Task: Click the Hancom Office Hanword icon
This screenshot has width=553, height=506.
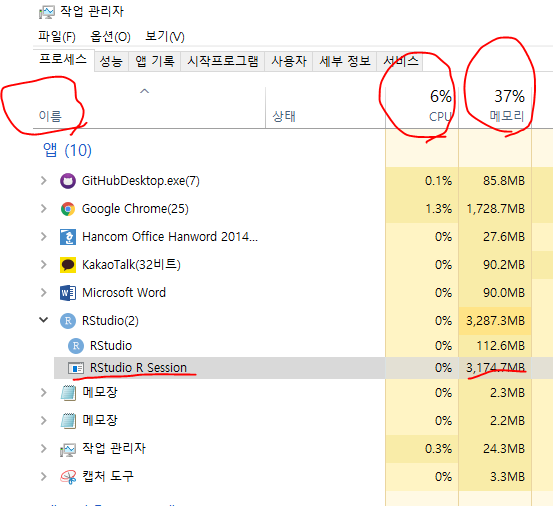Action: 68,237
